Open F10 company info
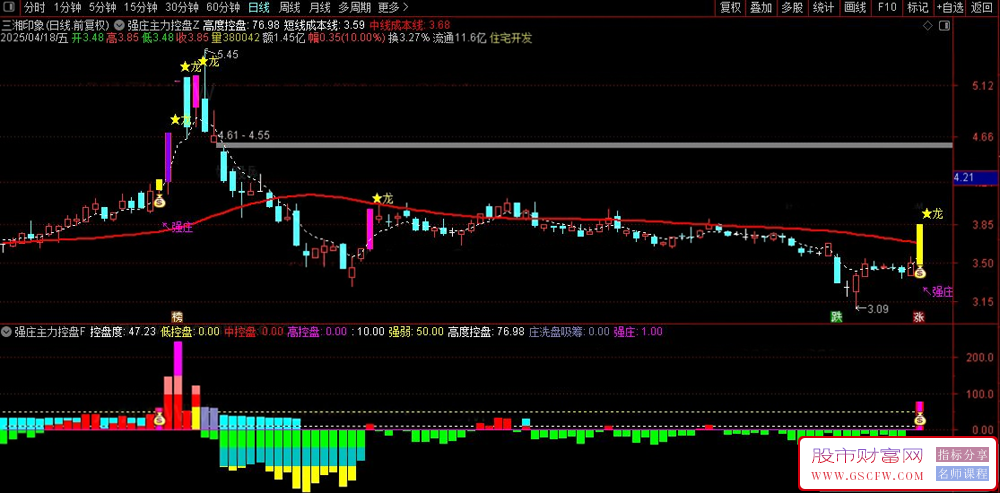1000x493 pixels. pos(886,8)
